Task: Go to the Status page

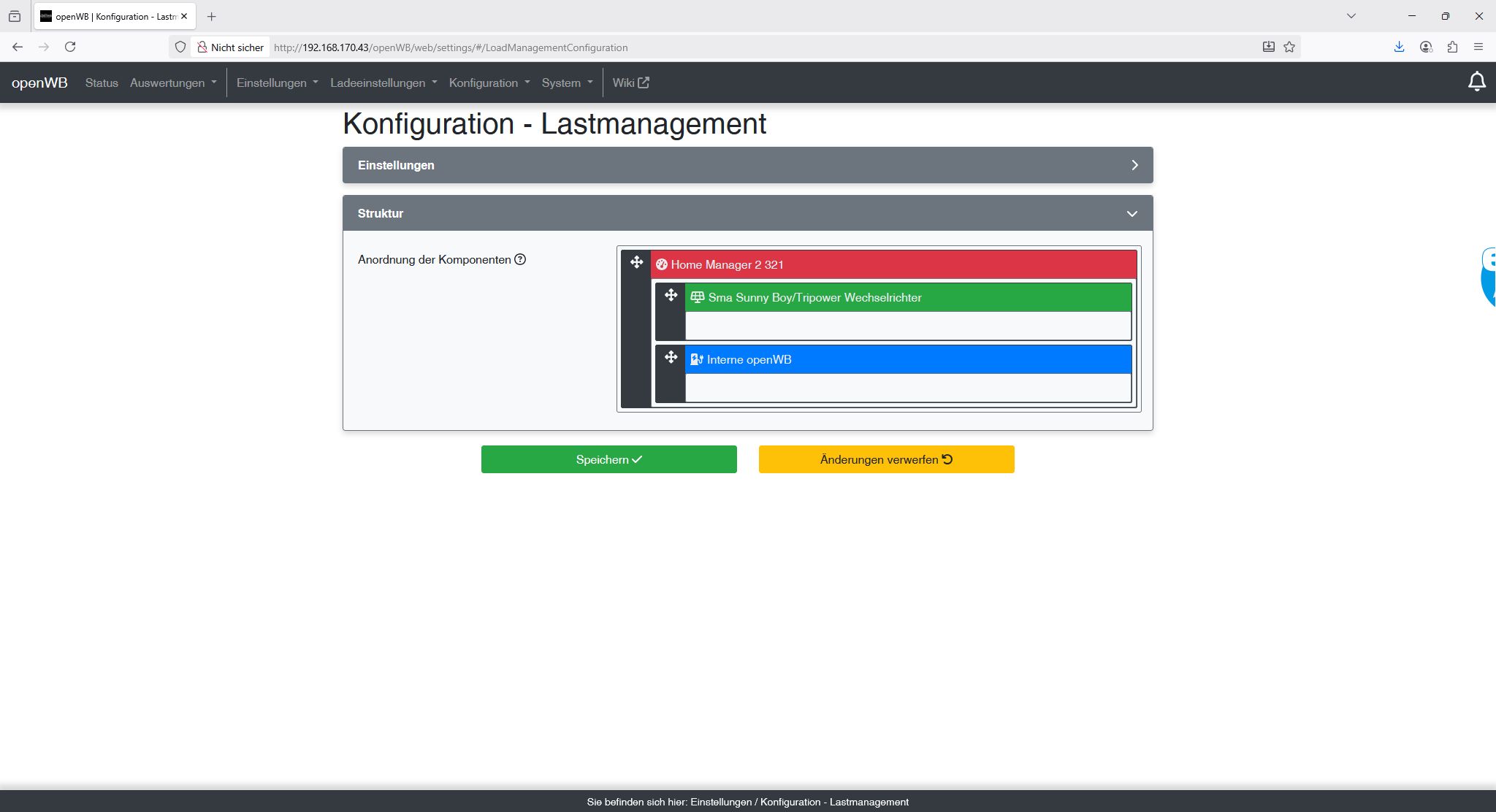Action: pyautogui.click(x=102, y=83)
